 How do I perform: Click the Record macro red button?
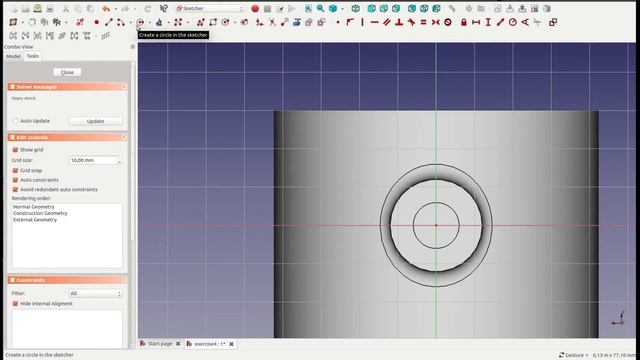click(255, 9)
